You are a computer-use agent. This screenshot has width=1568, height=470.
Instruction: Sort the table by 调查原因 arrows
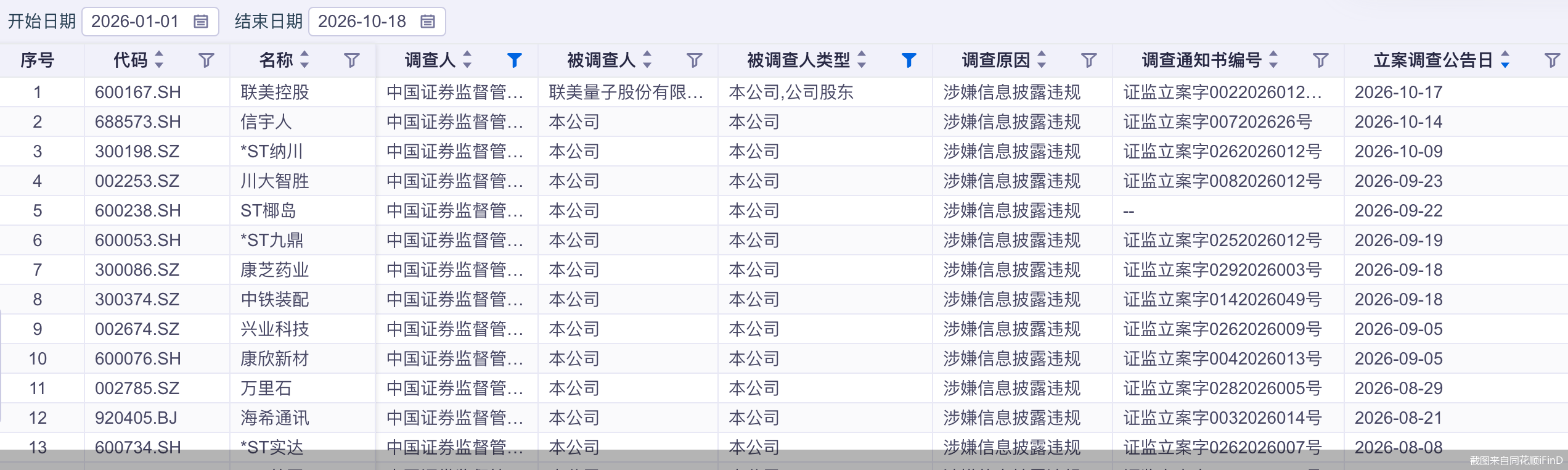[1042, 59]
